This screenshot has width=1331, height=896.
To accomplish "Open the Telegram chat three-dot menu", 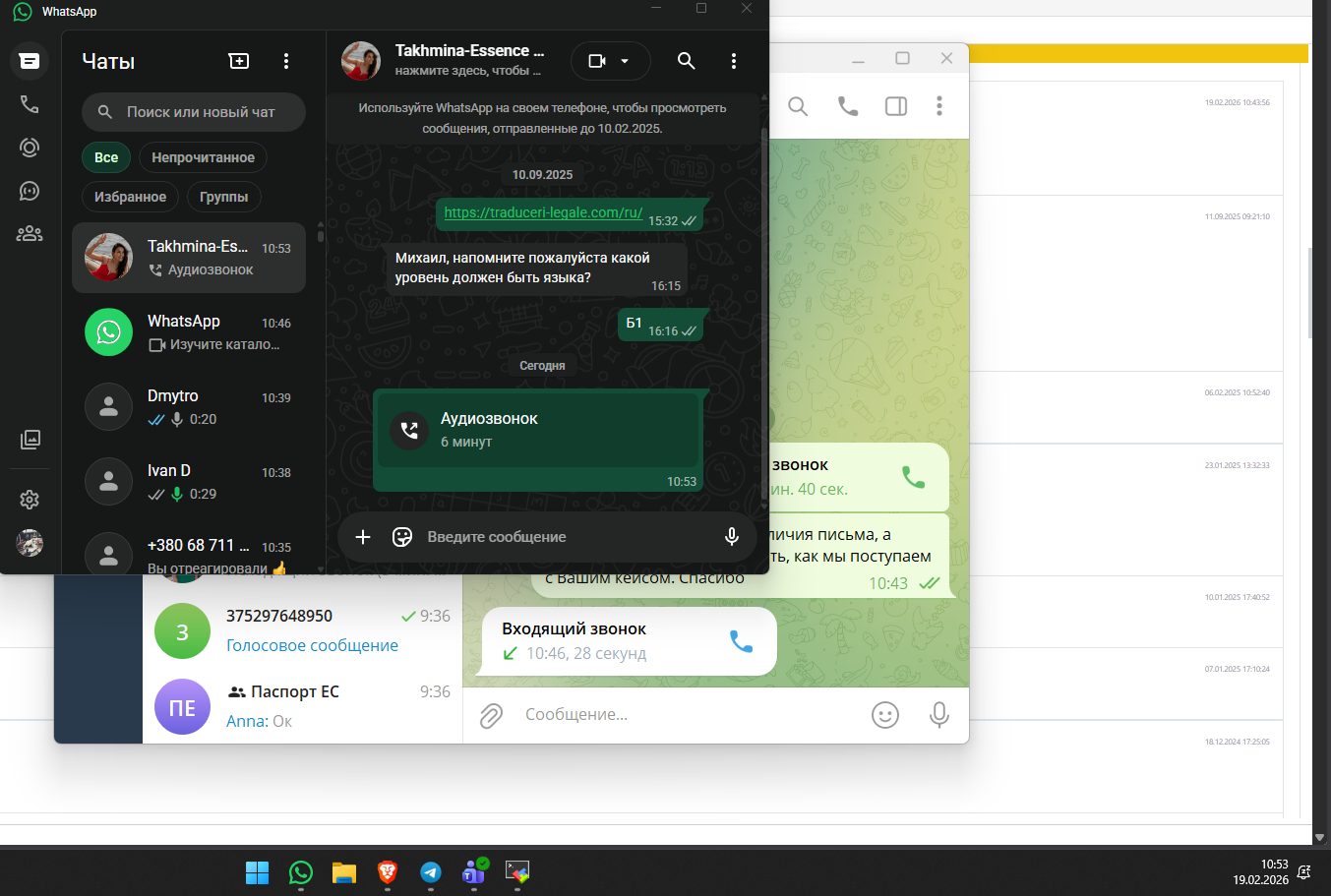I will 939,106.
